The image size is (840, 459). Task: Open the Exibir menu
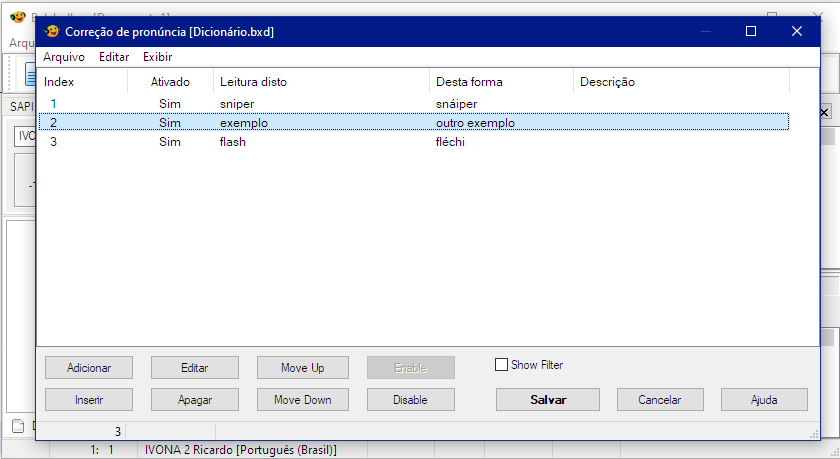(x=157, y=57)
